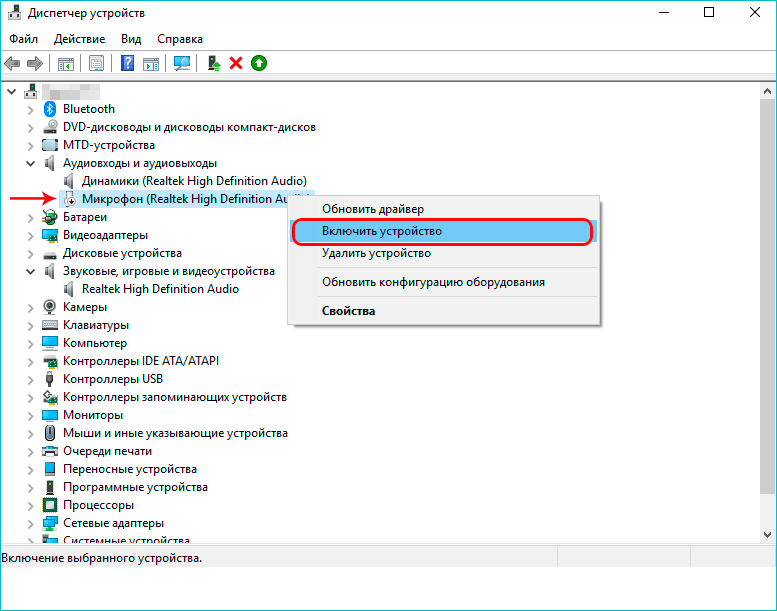Open the Вид menu

coord(131,39)
